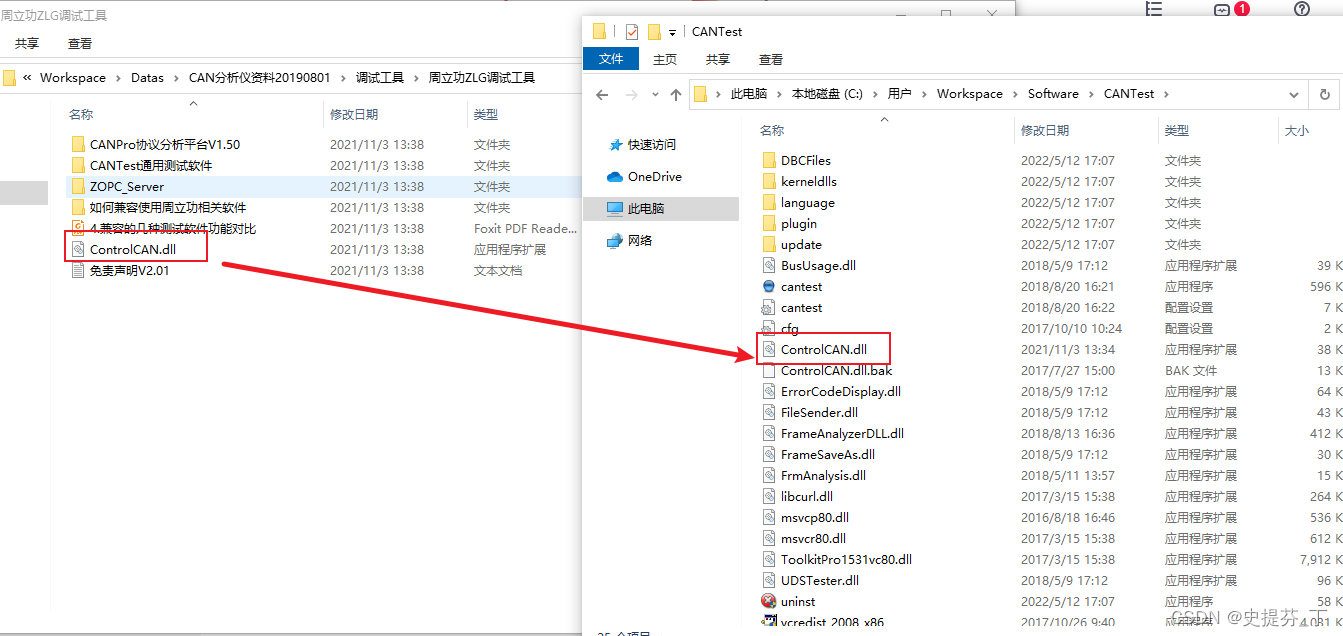Viewport: 1343px width, 636px height.
Task: Open the 共享 tab in the left Explorer window
Action: 27,44
